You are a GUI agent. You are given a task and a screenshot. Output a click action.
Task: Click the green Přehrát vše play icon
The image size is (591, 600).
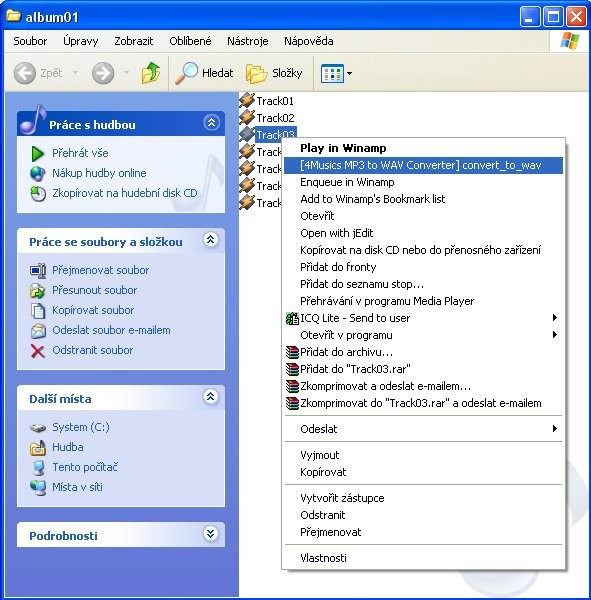38,153
